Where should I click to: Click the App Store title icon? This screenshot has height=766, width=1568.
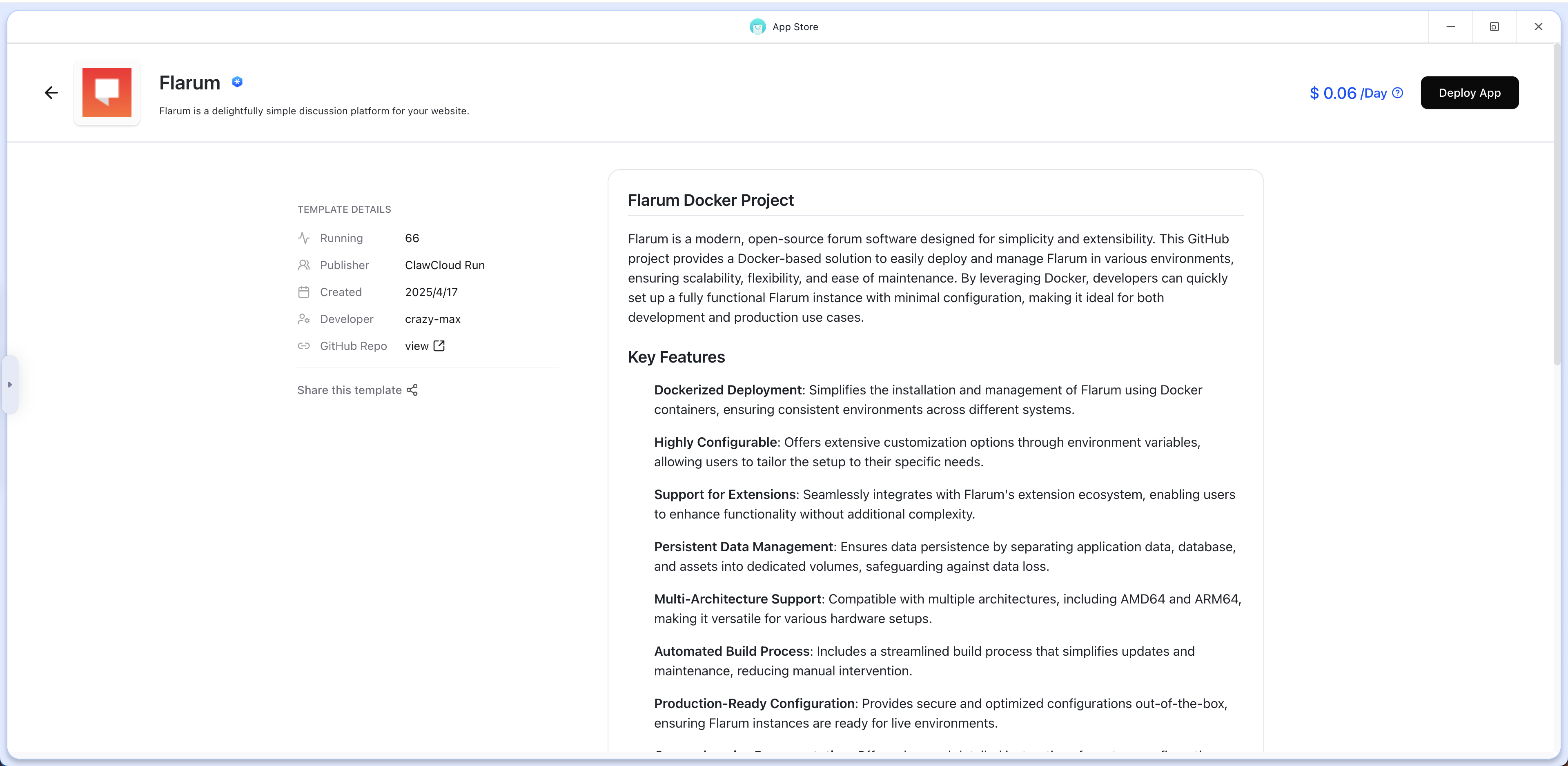click(x=757, y=27)
